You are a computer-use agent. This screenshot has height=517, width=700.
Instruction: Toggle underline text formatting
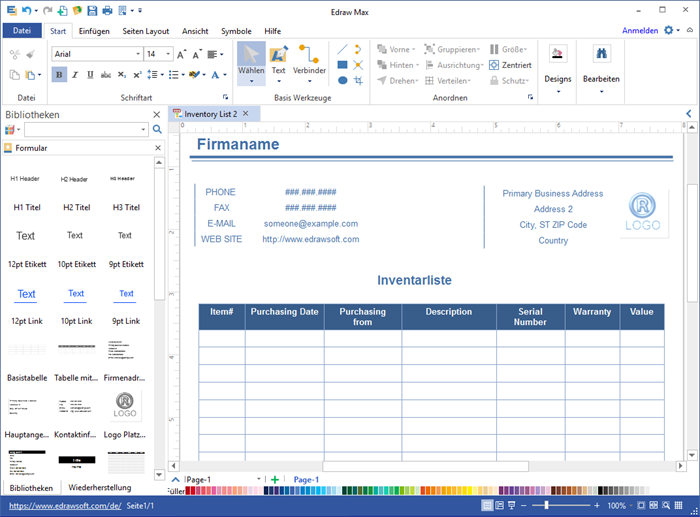[x=92, y=74]
